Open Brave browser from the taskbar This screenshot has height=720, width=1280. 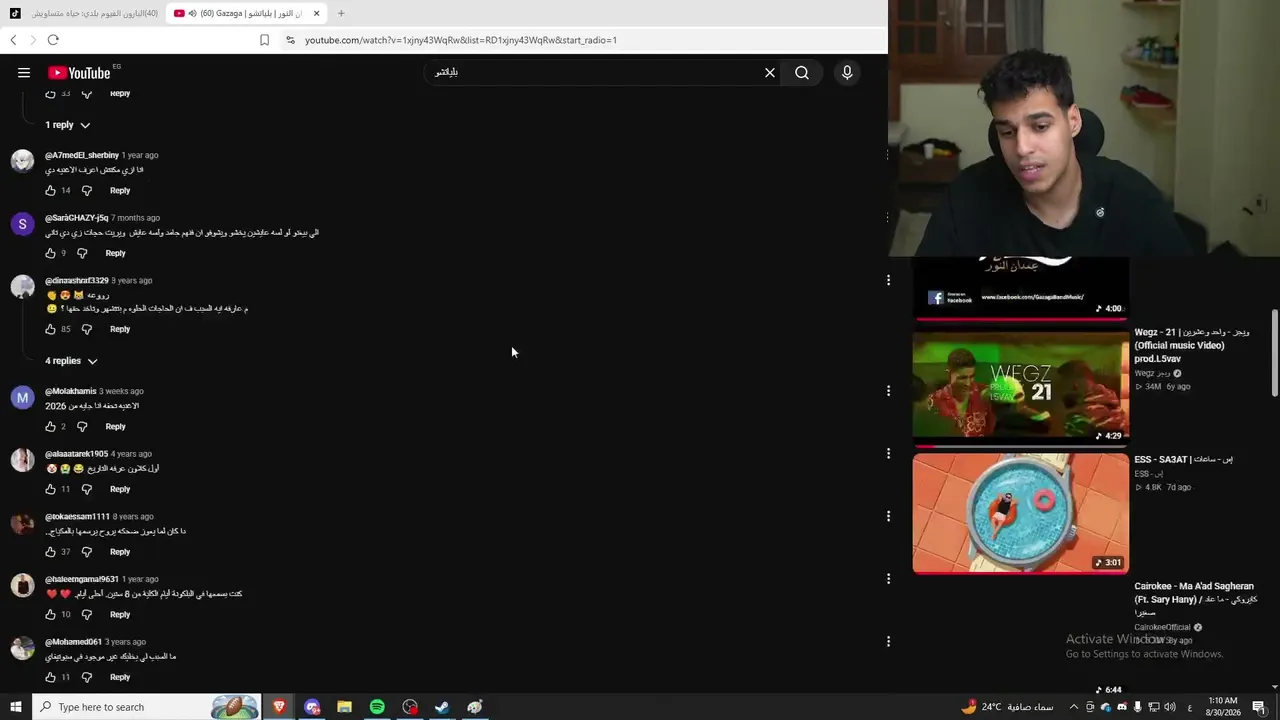pos(279,707)
